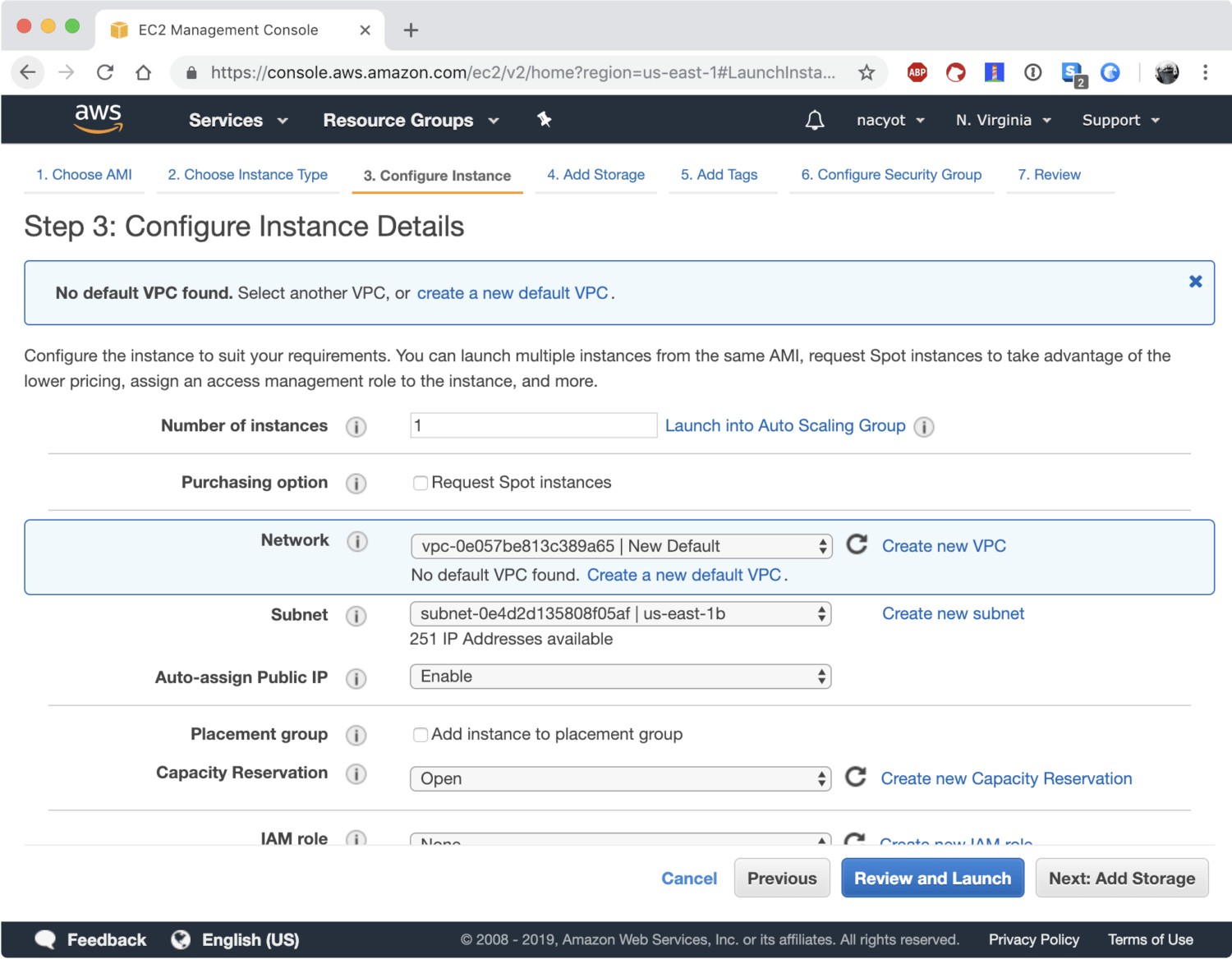Open the Capacity Reservation dropdown
1232x959 pixels.
(620, 778)
